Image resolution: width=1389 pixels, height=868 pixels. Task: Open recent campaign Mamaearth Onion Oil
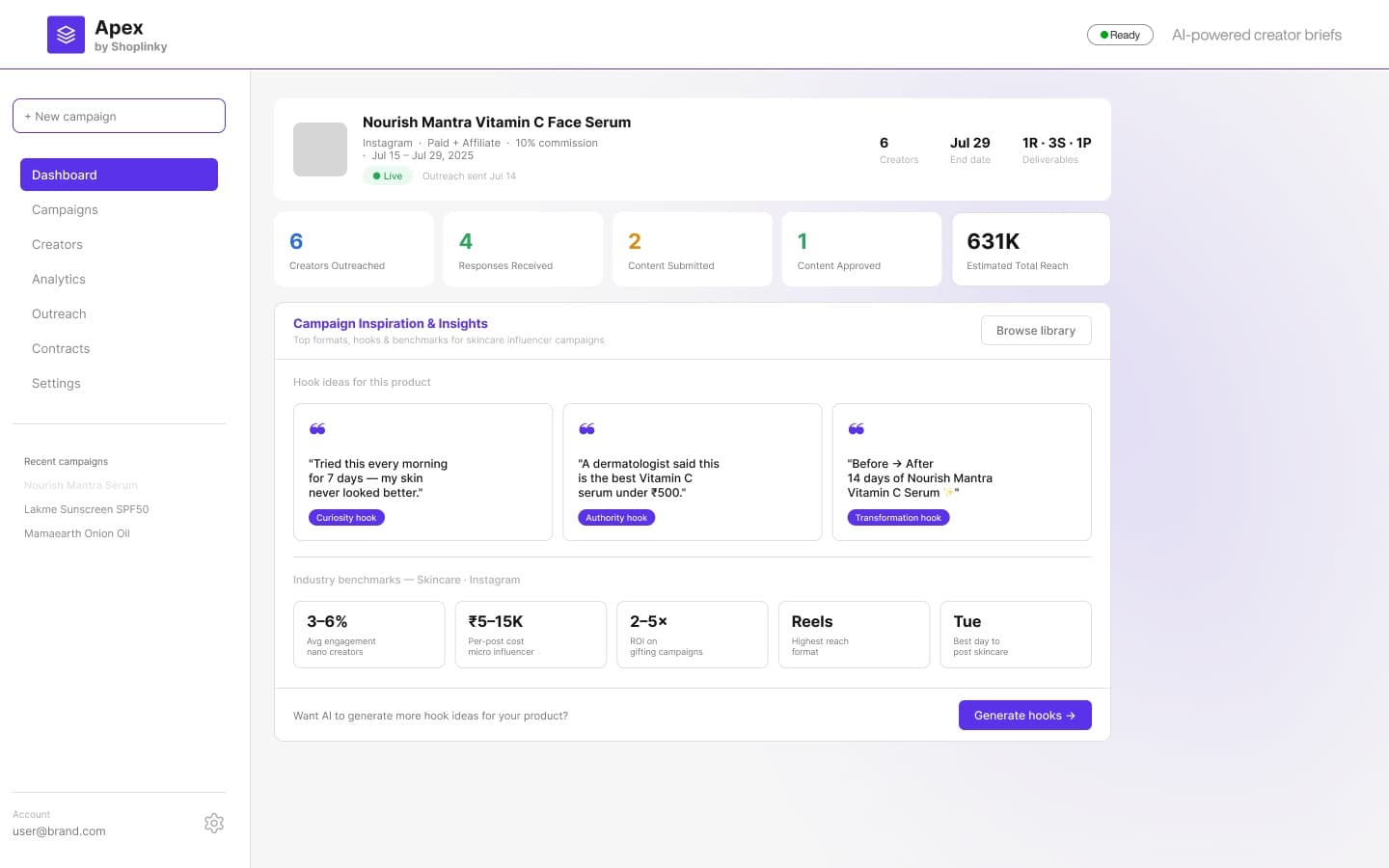tap(77, 533)
